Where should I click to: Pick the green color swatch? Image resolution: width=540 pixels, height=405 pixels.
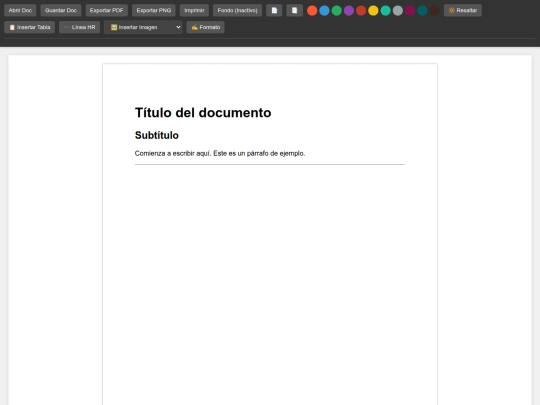coord(336,11)
